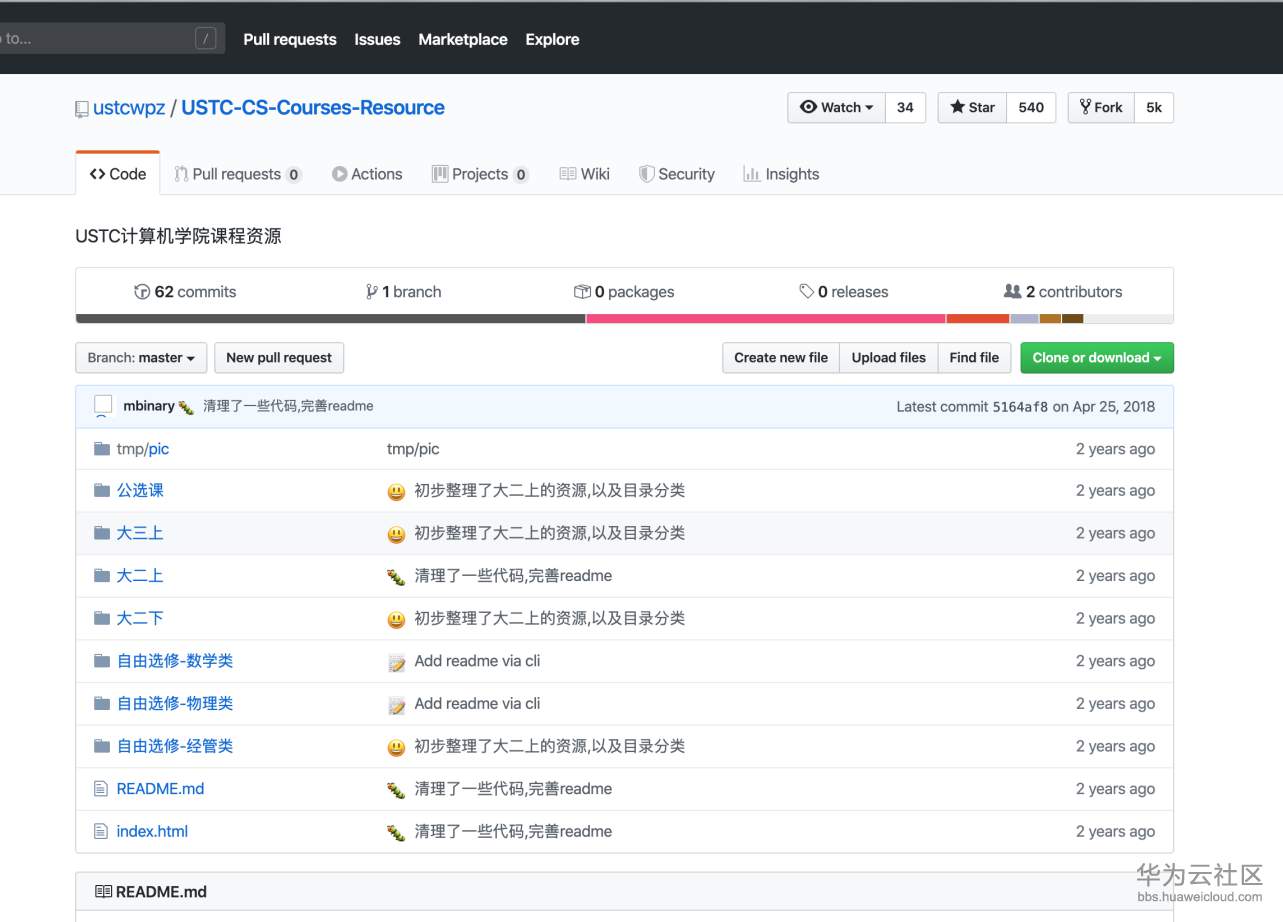1283x922 pixels.
Task: Click the tag icon next to 0 releases
Action: click(x=806, y=292)
